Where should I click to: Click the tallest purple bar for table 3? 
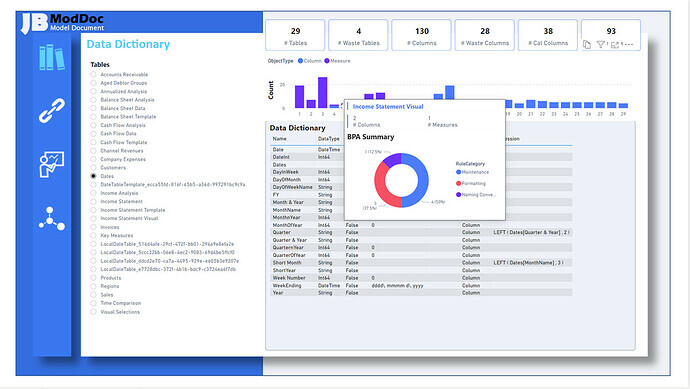323,92
